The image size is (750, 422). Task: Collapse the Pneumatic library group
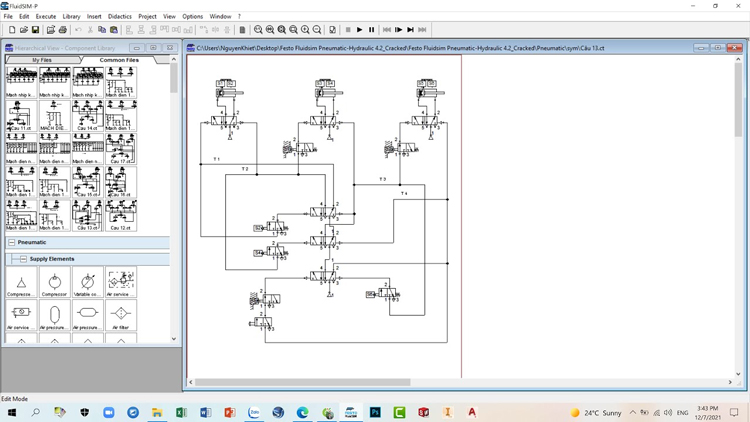tap(12, 242)
